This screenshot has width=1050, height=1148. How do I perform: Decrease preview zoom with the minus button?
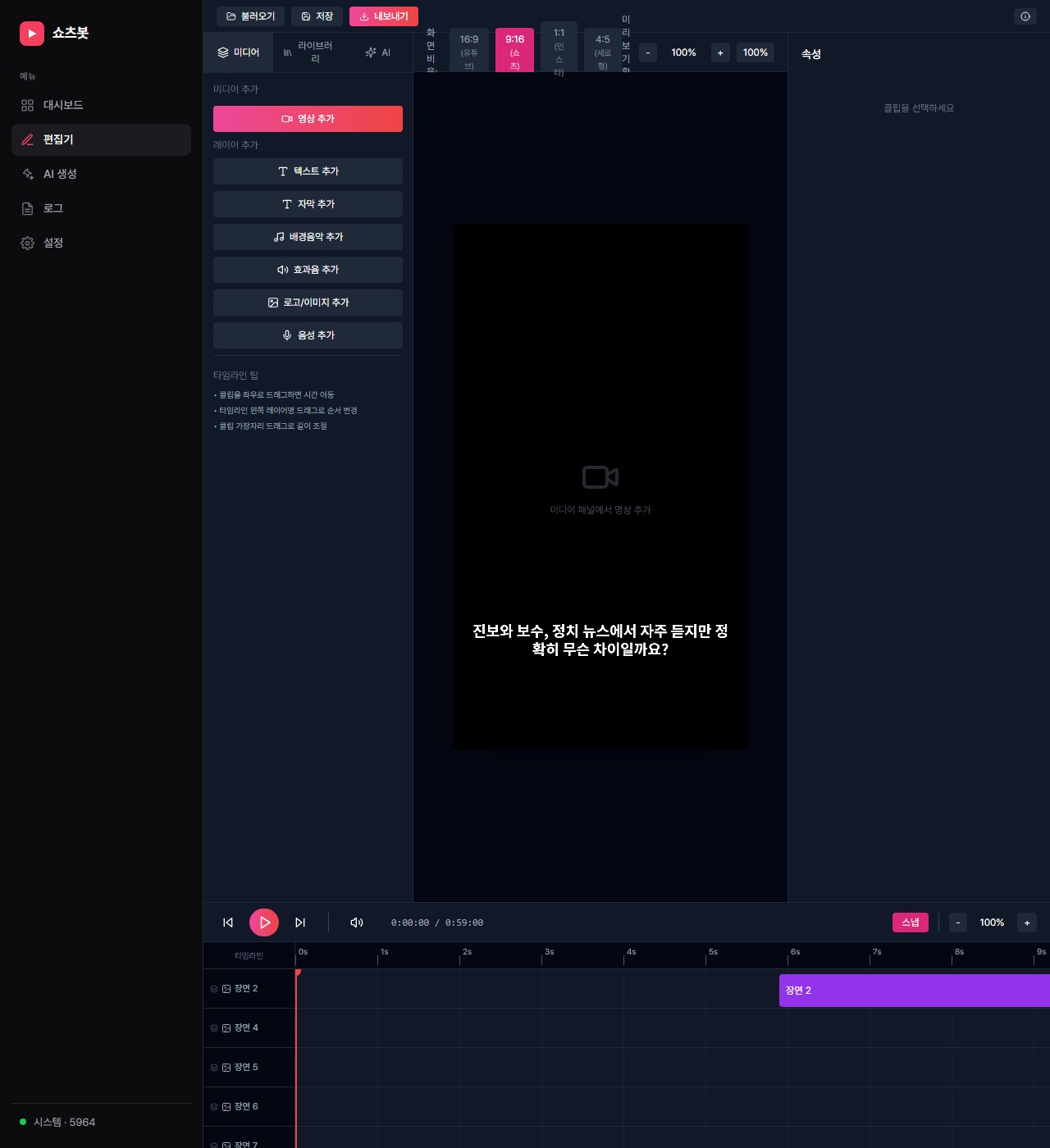(648, 52)
